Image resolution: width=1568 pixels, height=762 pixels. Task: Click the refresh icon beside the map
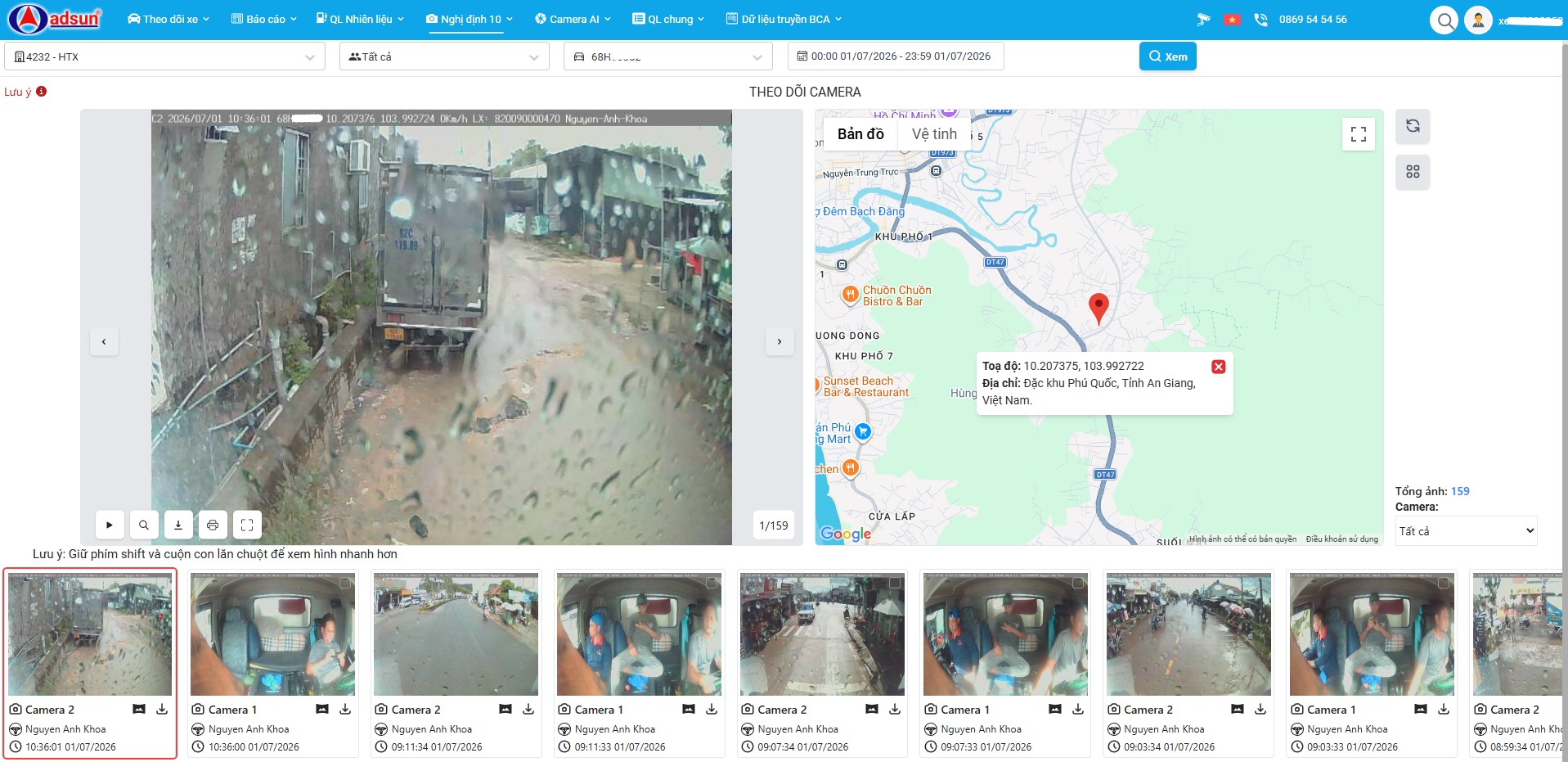(1413, 126)
